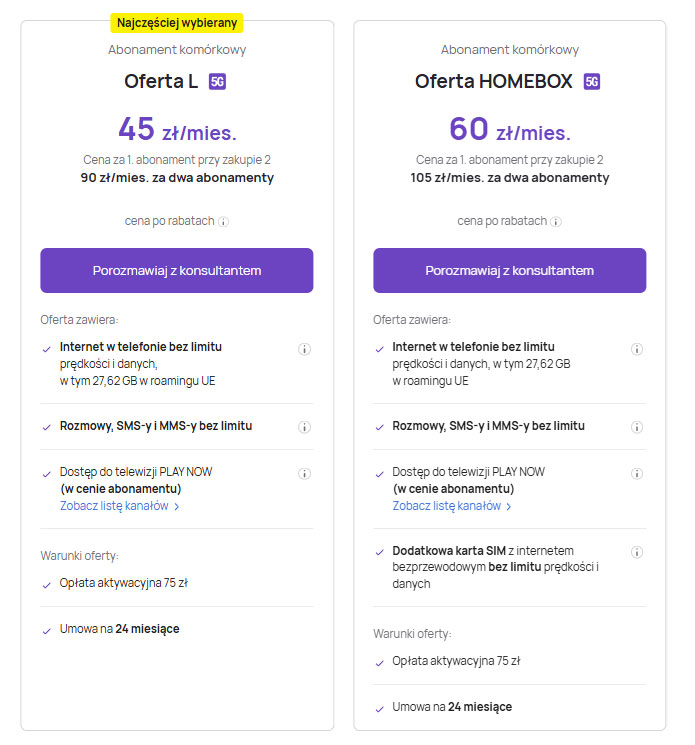Open info icon for Dodatkowa karta SIM
The width and height of the screenshot is (695, 745).
click(x=637, y=552)
